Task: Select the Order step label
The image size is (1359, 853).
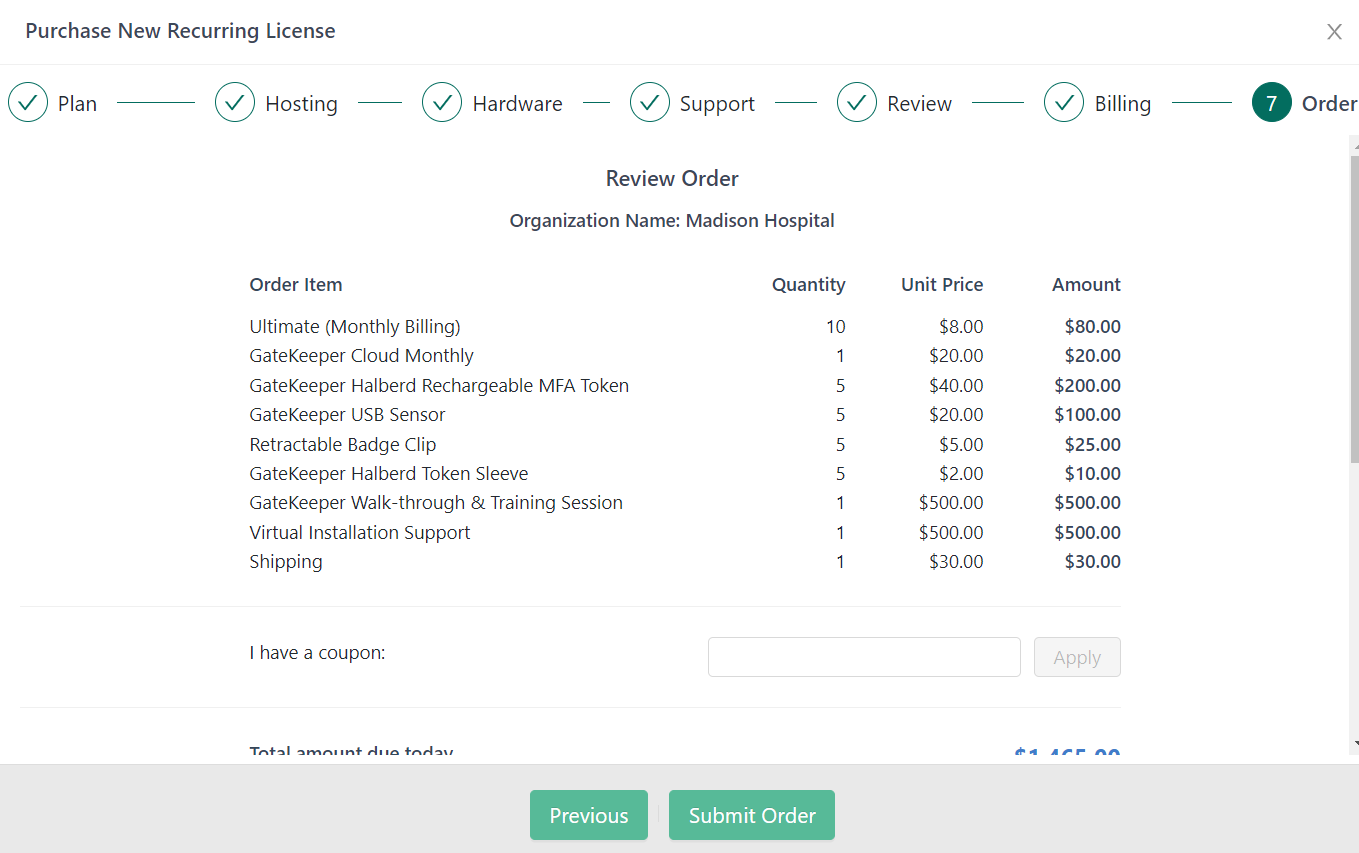Action: click(1329, 104)
